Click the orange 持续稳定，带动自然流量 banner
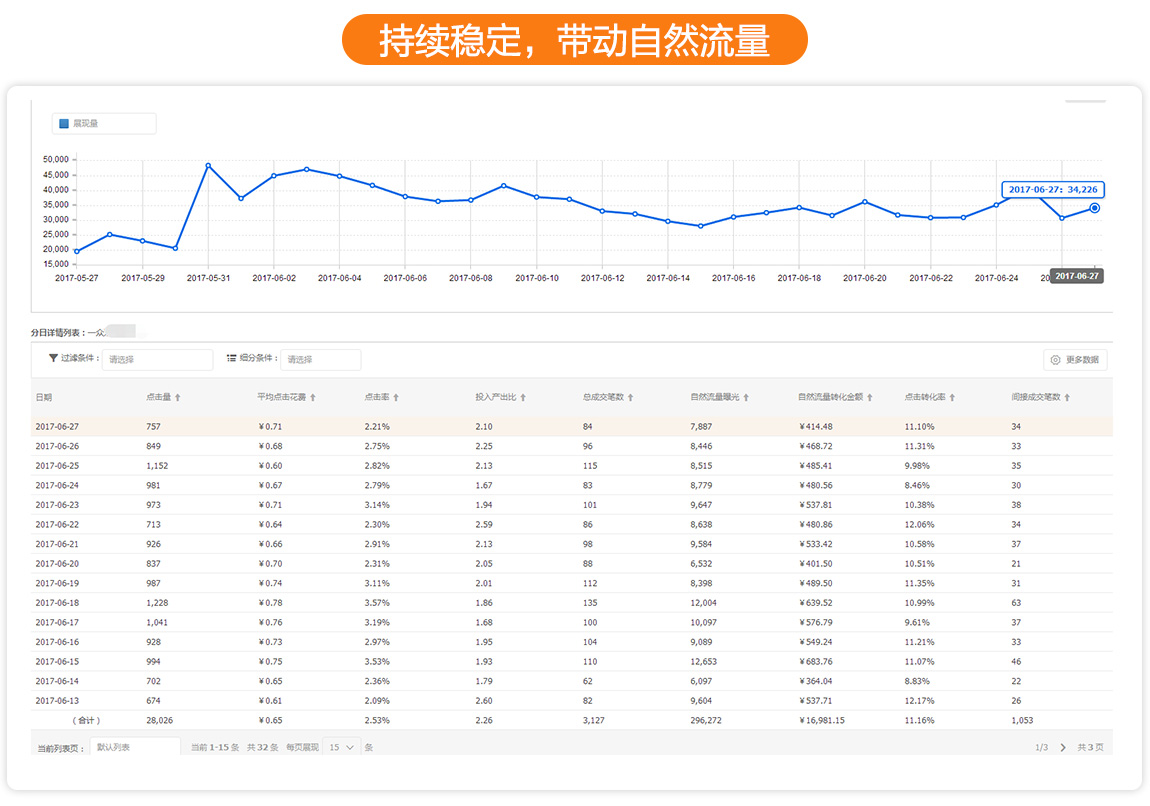 (574, 40)
